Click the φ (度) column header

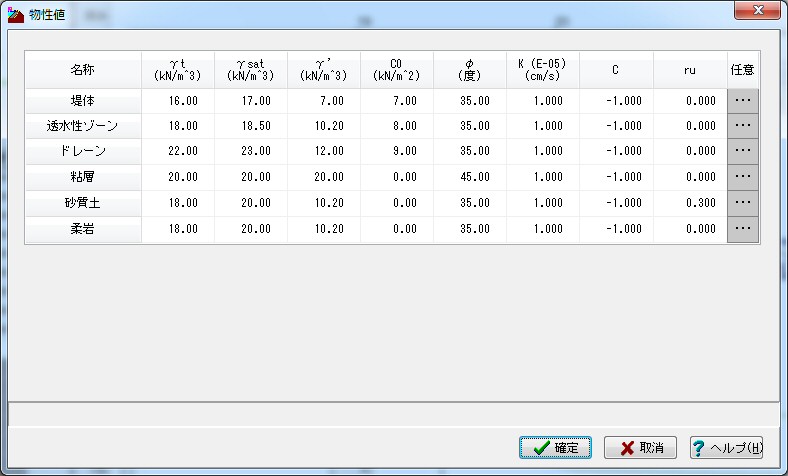pos(469,70)
